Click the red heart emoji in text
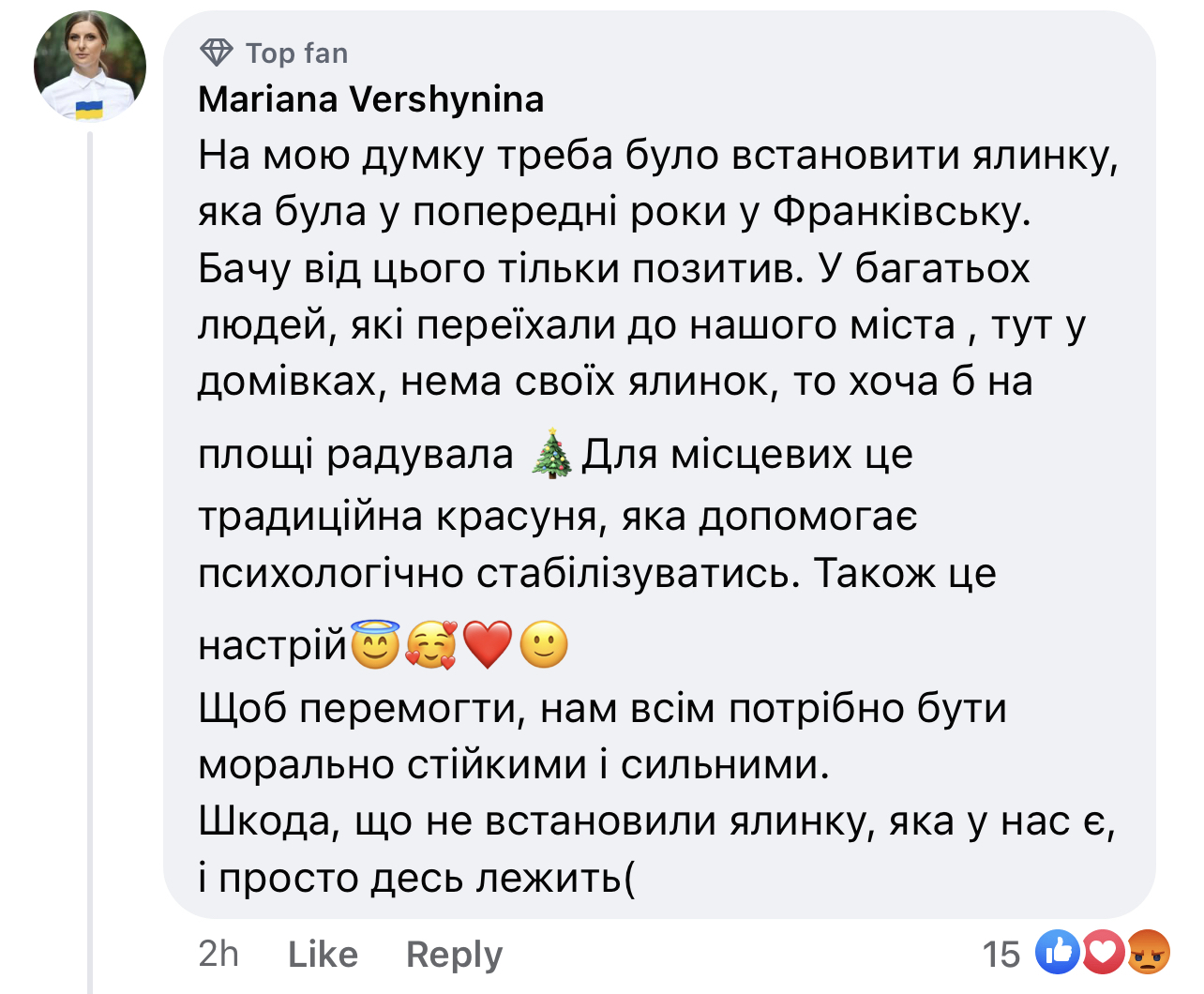 pos(488,645)
